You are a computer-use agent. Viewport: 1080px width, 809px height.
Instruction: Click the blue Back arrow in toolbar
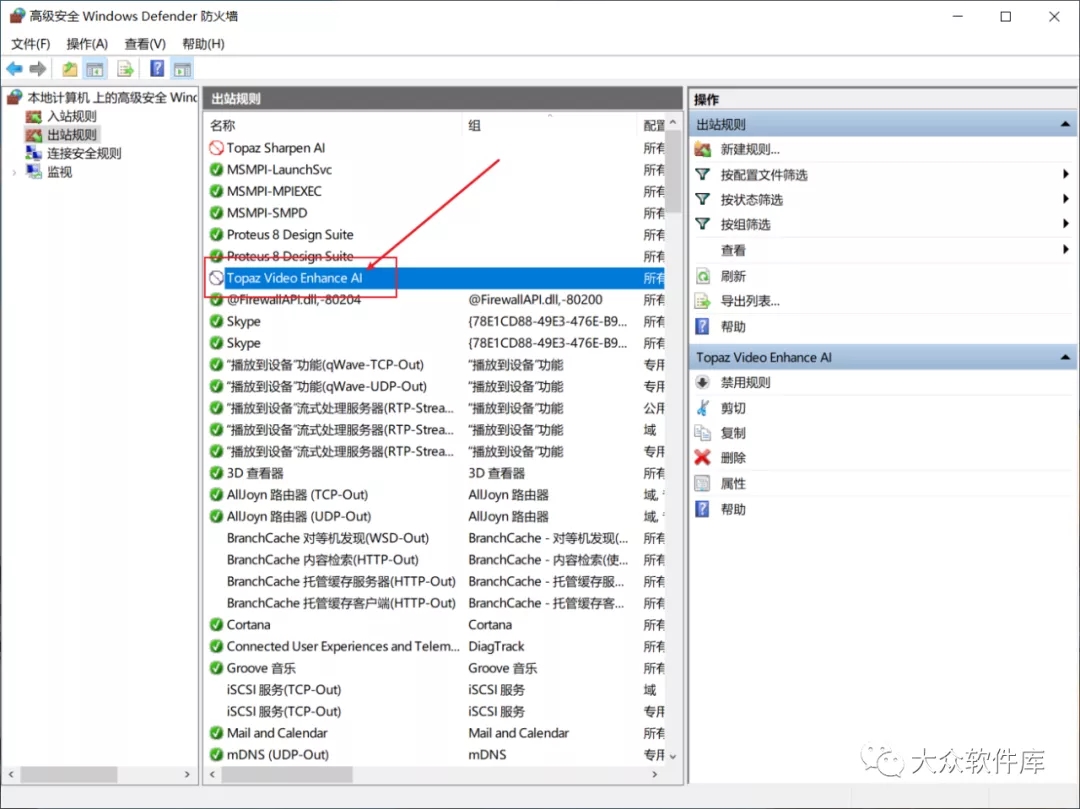tap(14, 69)
